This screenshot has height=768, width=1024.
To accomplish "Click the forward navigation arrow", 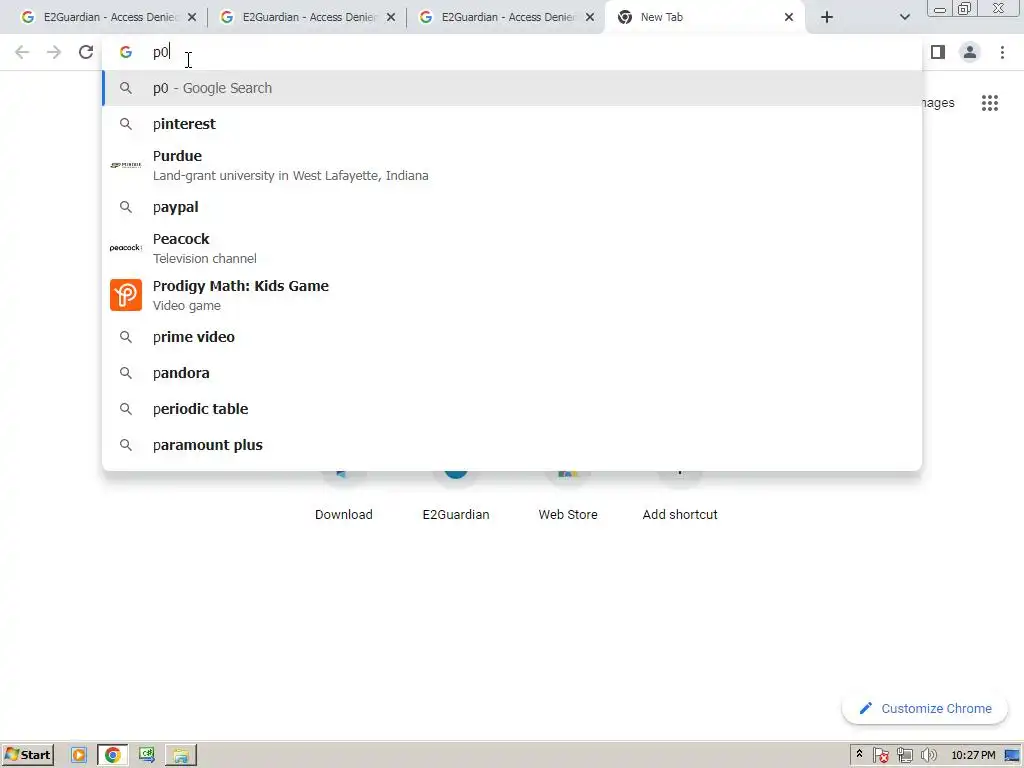I will (x=54, y=52).
